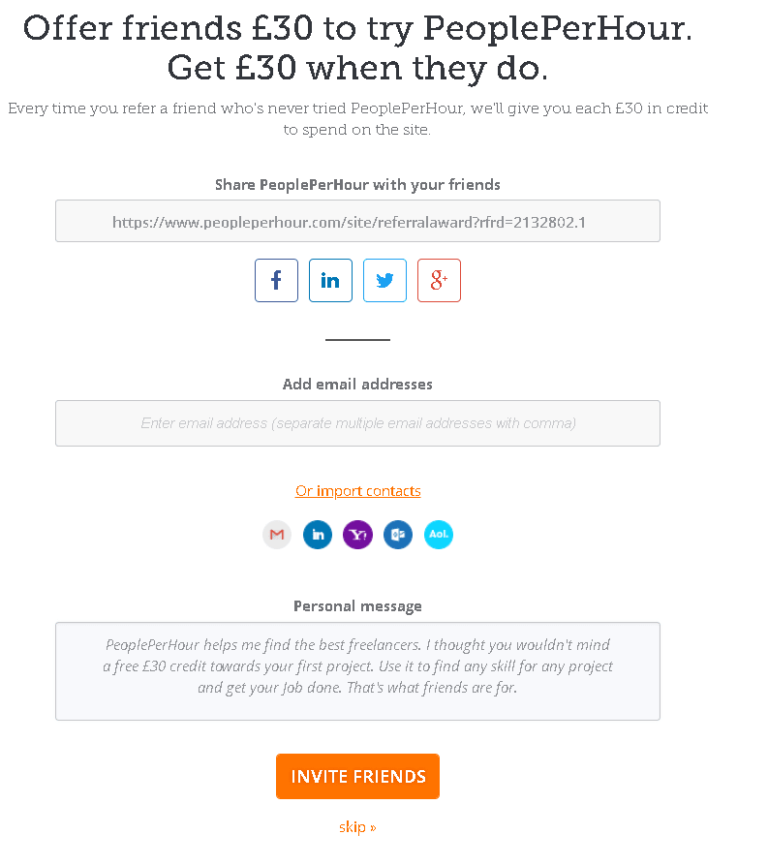Click the 'Every time you refer a friend' paragraph
768x866 pixels.
357,118
